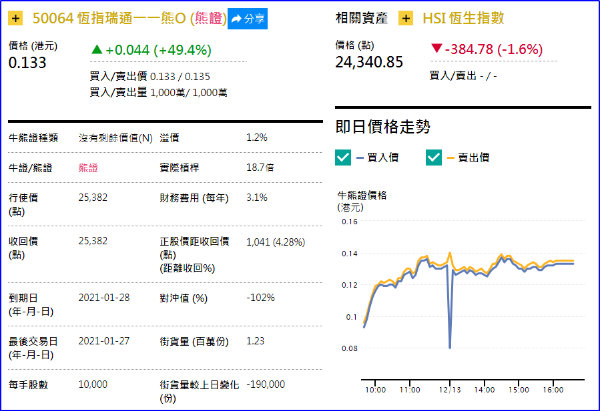This screenshot has width=600, height=411.
Task: Select the change value +0.044 (+49.4%)
Action: tap(158, 50)
